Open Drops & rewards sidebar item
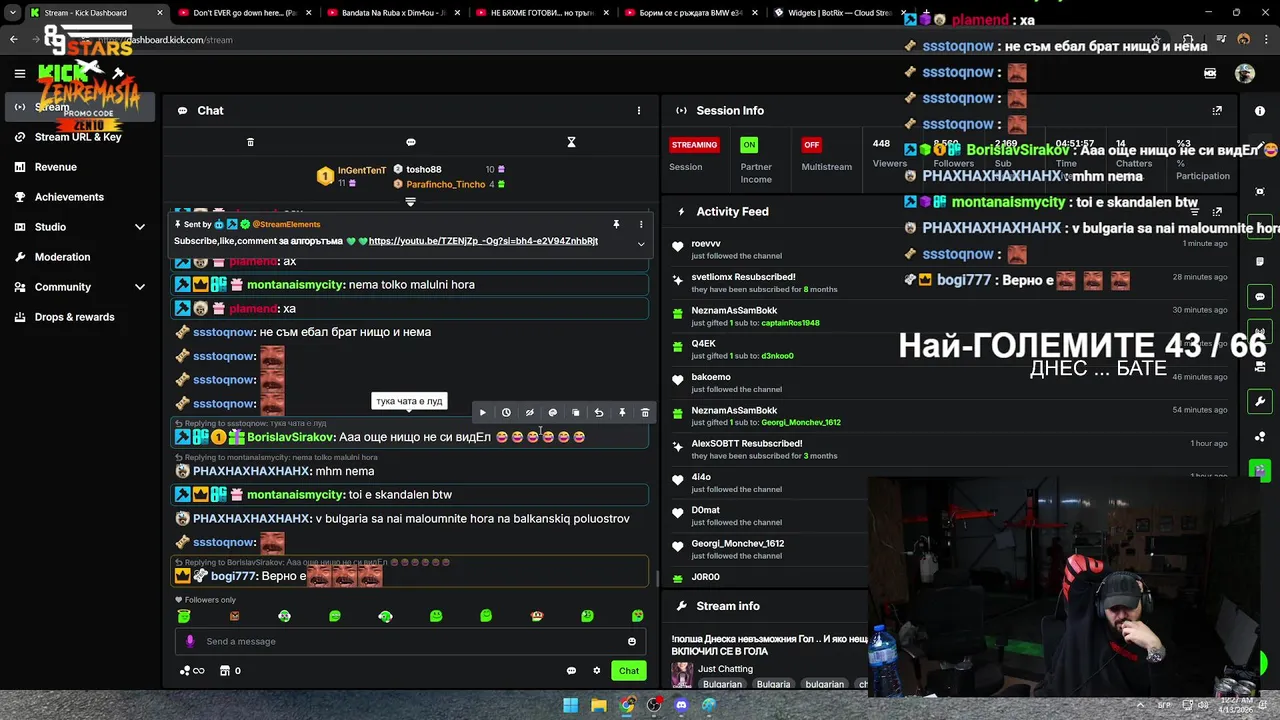This screenshot has width=1280, height=720. click(x=74, y=317)
